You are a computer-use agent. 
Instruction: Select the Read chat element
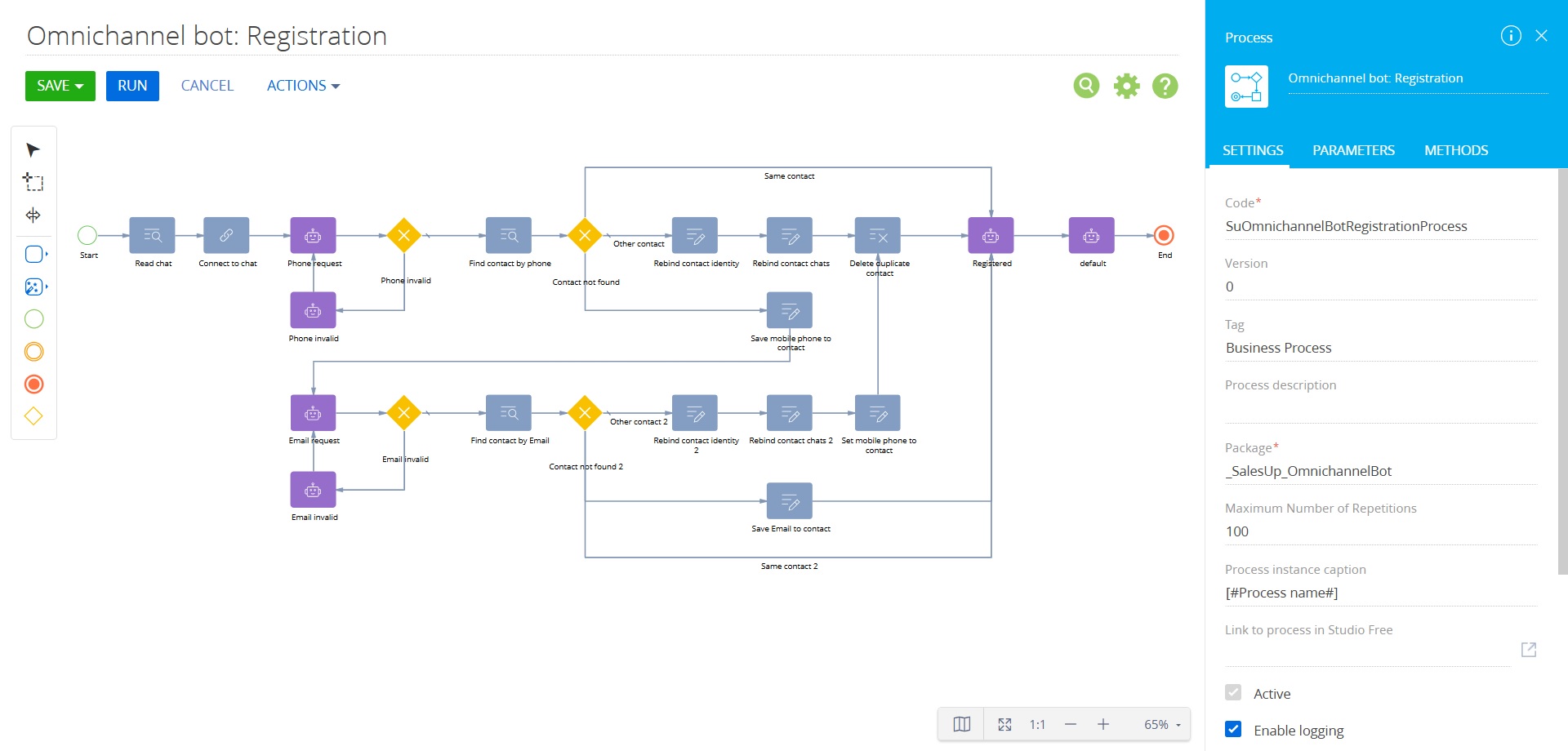click(x=153, y=236)
